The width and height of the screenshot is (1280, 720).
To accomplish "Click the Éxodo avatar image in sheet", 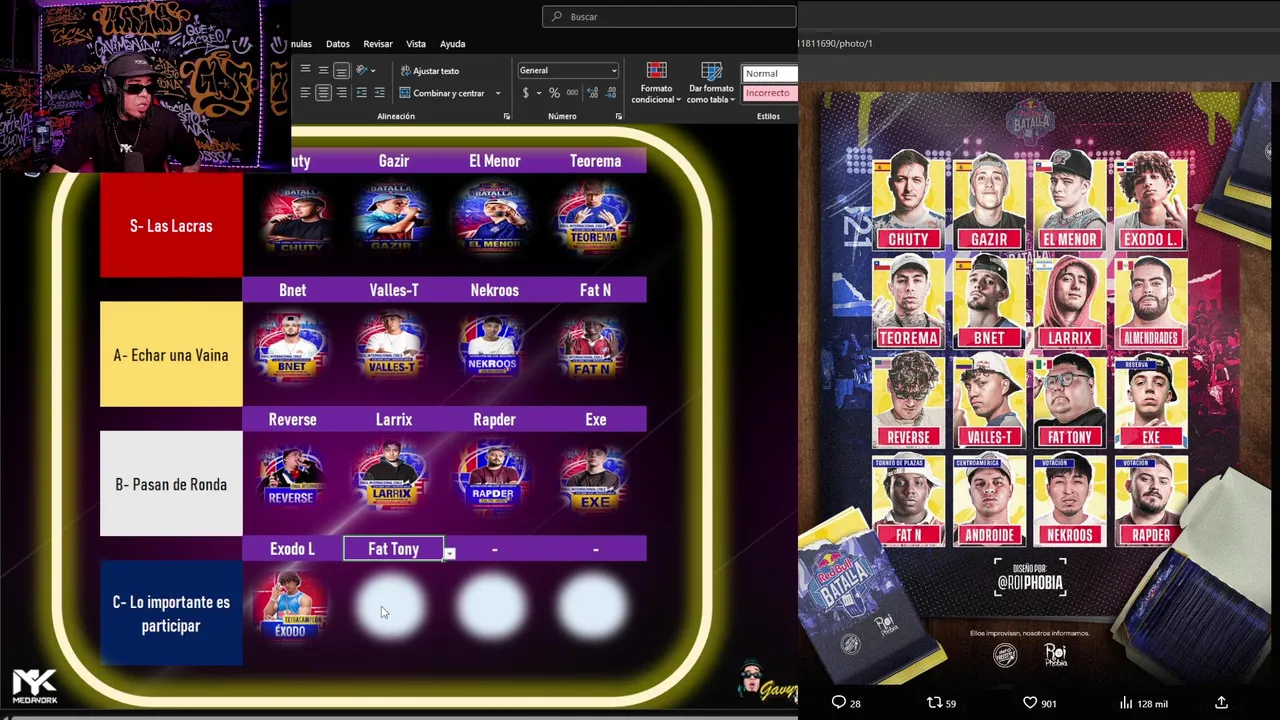I will tap(291, 605).
